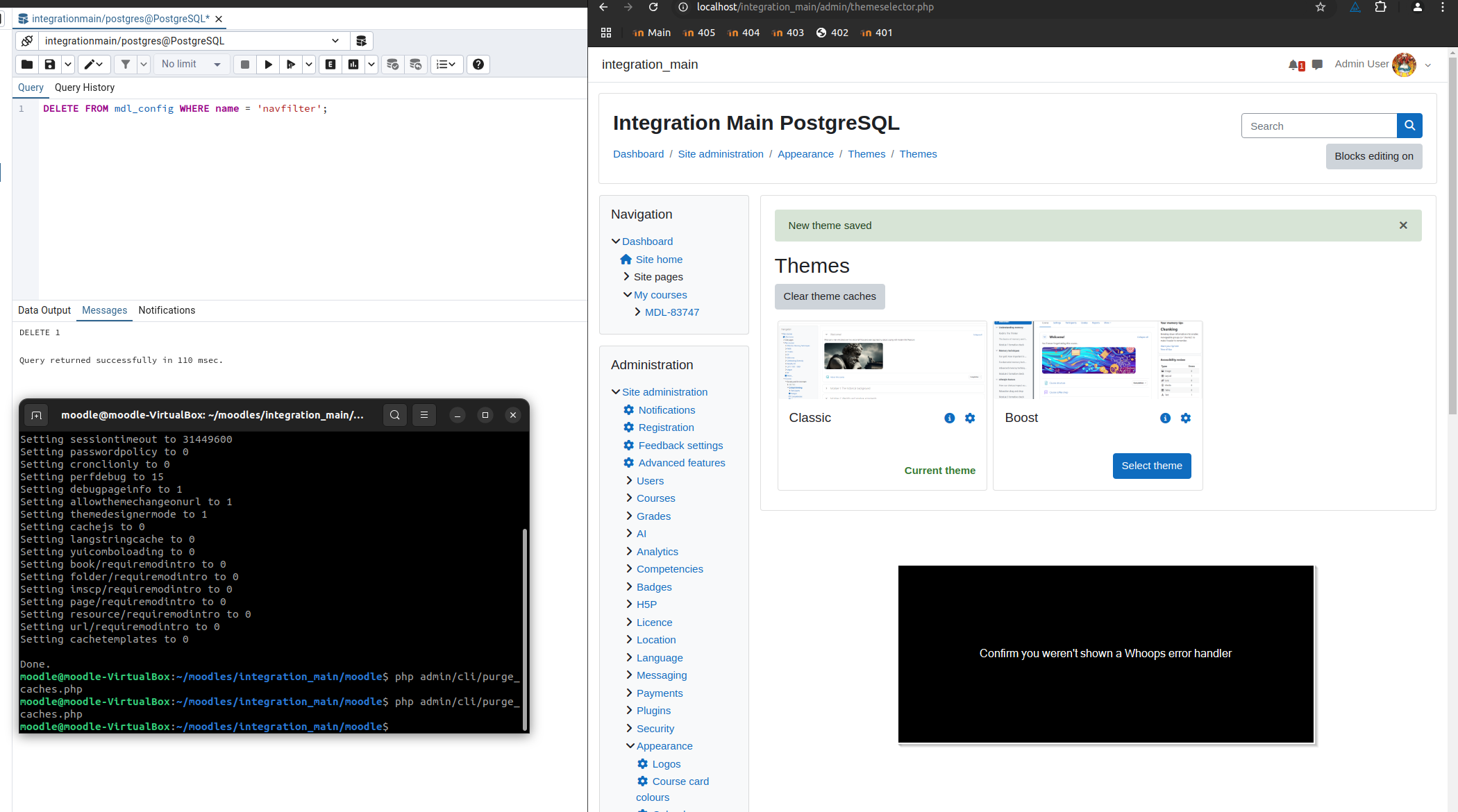This screenshot has height=812, width=1458.
Task: Click the connection status plug icon
Action: (x=27, y=41)
